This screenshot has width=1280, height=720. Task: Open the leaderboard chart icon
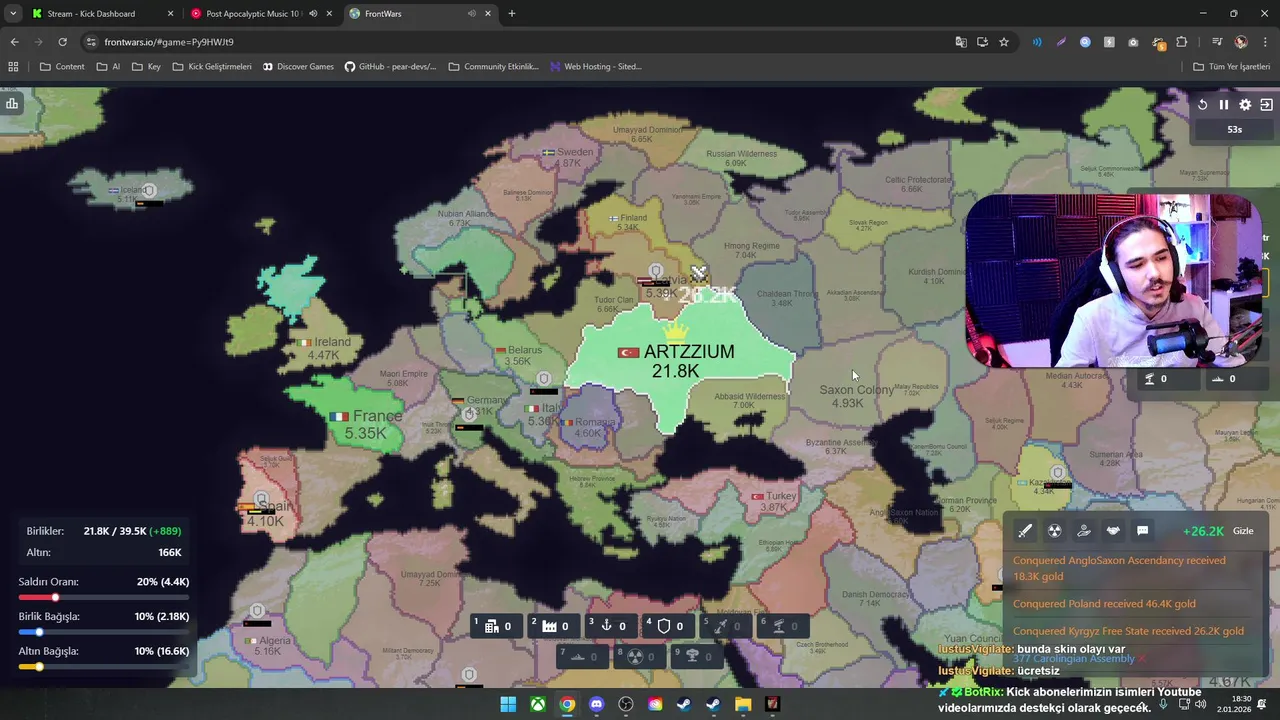[12, 103]
